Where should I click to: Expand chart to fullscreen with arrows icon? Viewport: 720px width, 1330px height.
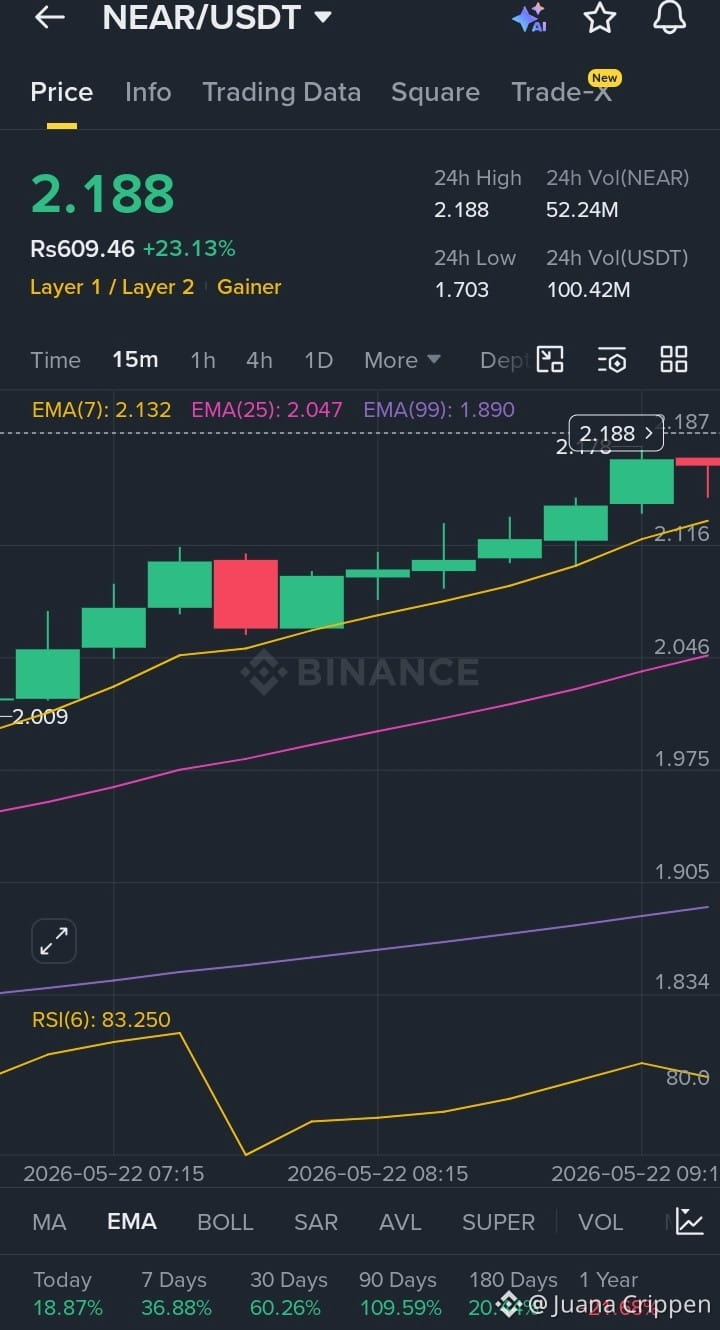click(x=54, y=941)
